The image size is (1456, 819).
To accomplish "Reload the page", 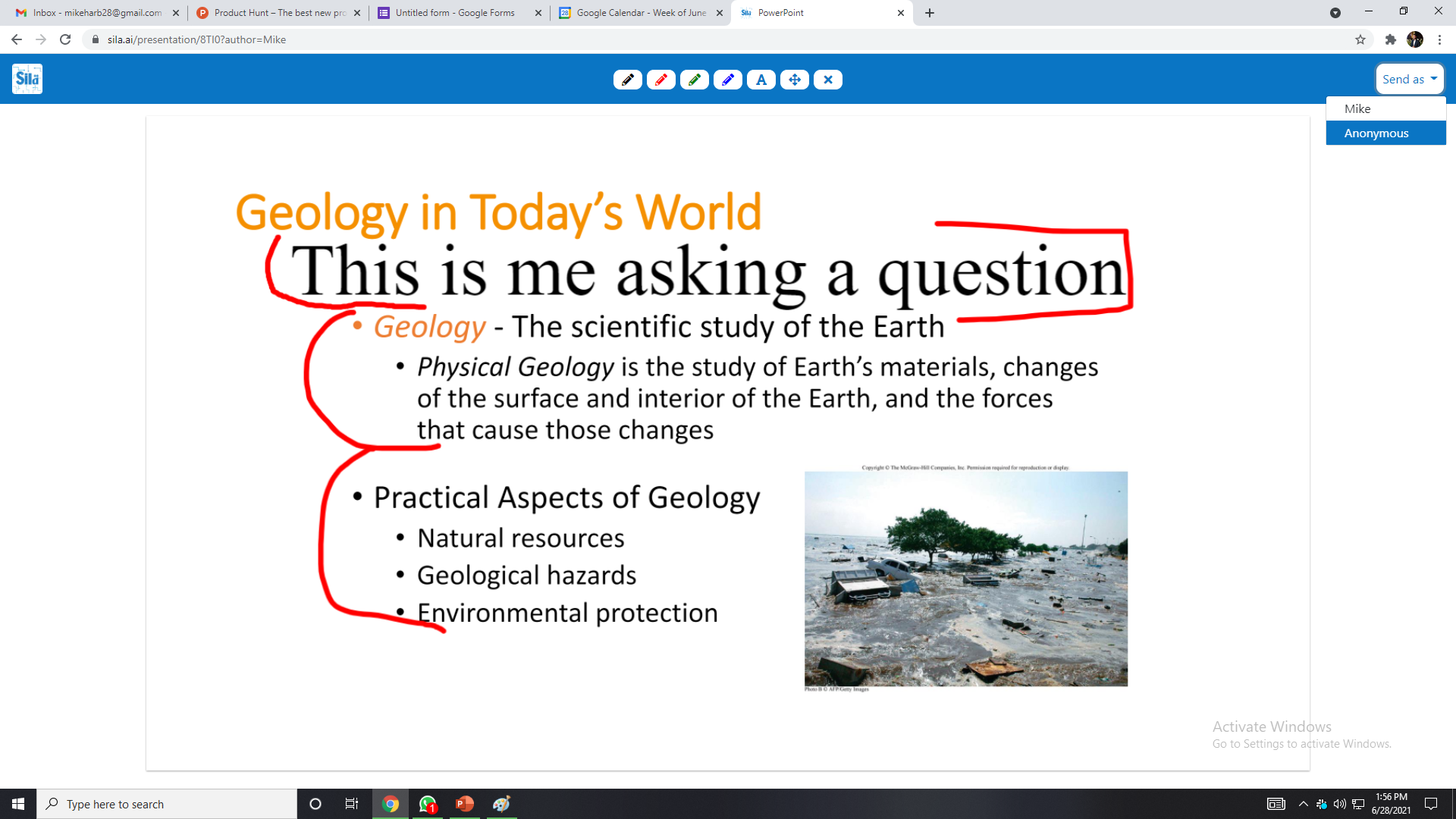I will tap(65, 39).
